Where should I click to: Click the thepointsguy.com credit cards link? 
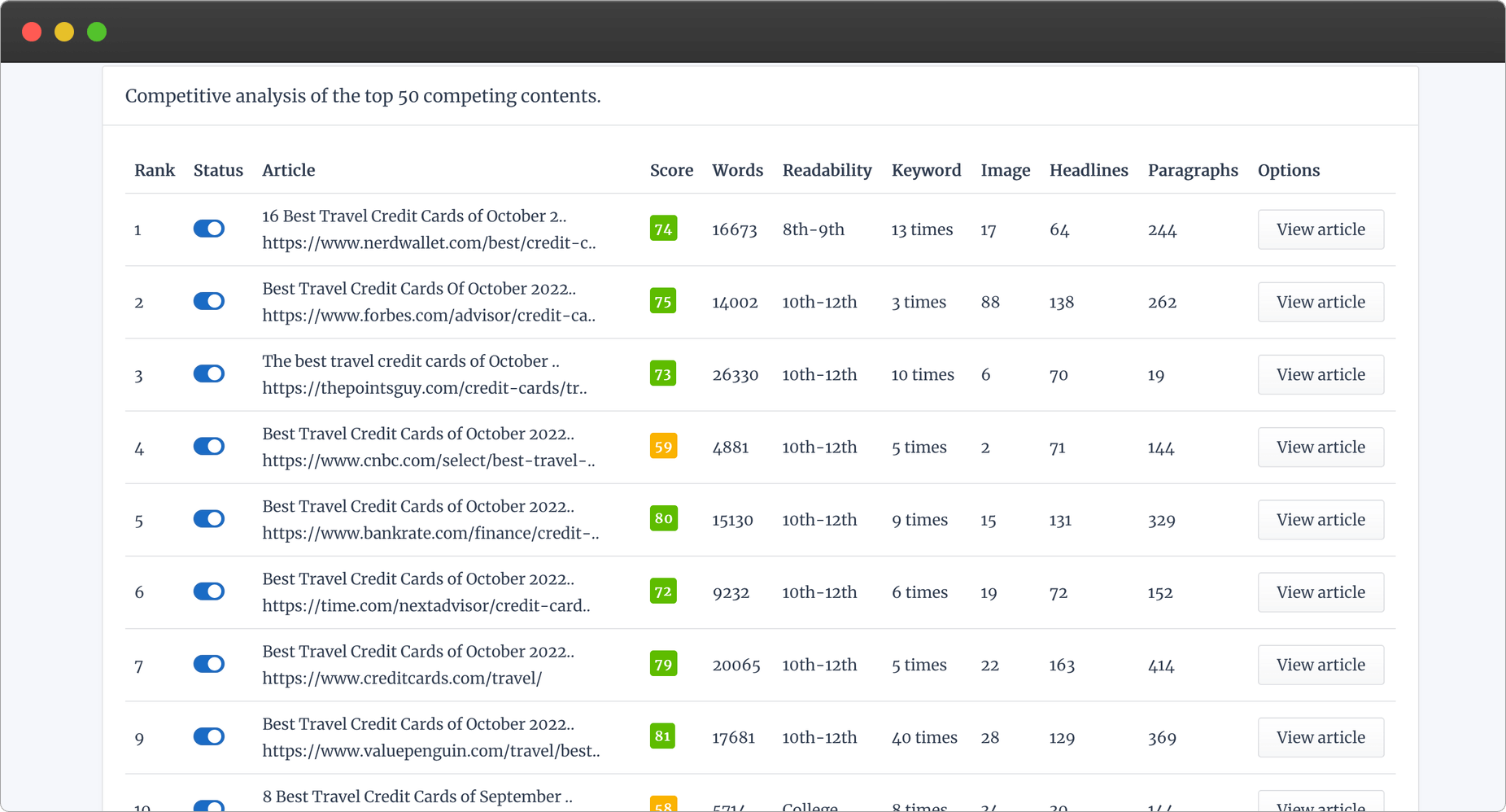[424, 388]
